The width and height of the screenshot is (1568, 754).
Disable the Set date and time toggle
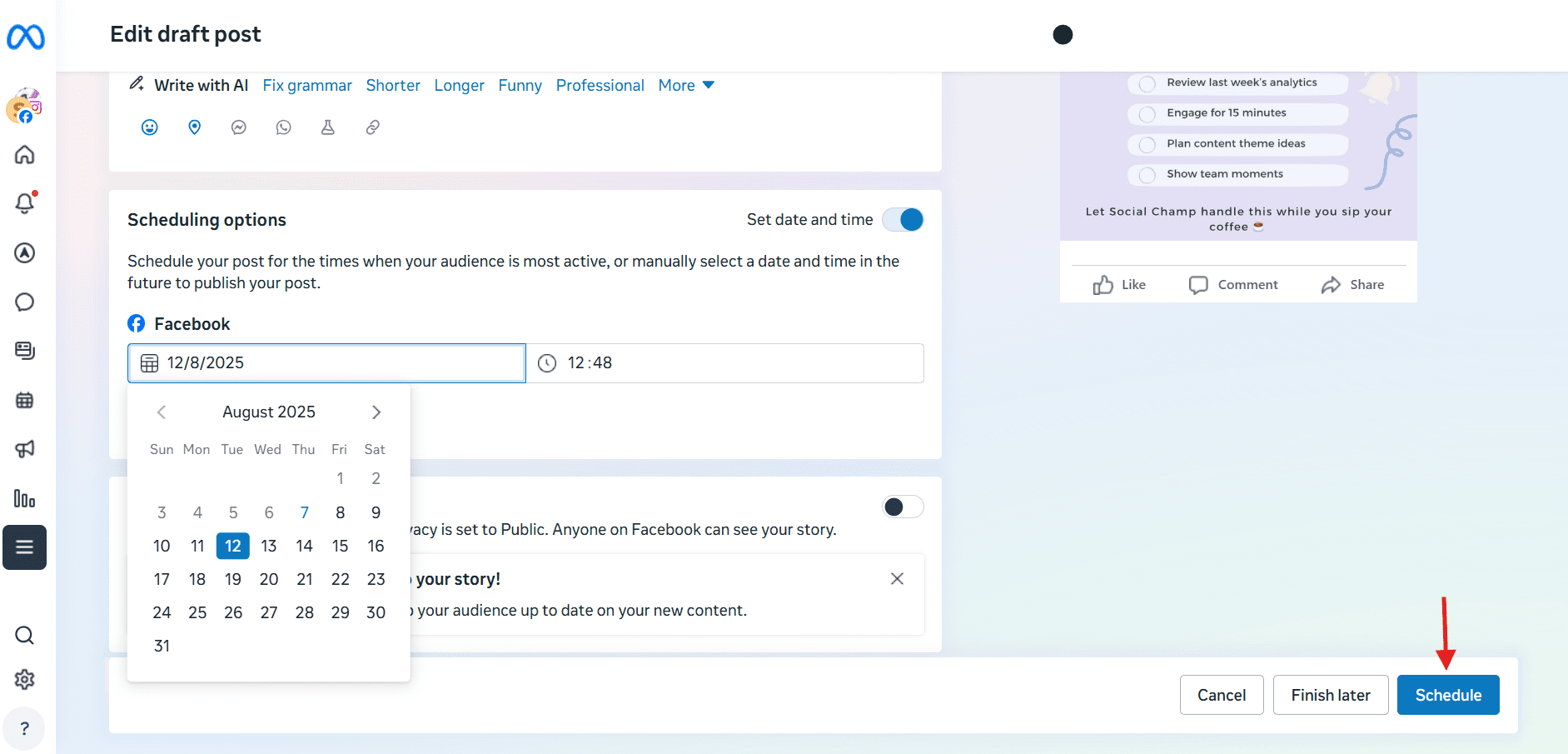point(903,219)
